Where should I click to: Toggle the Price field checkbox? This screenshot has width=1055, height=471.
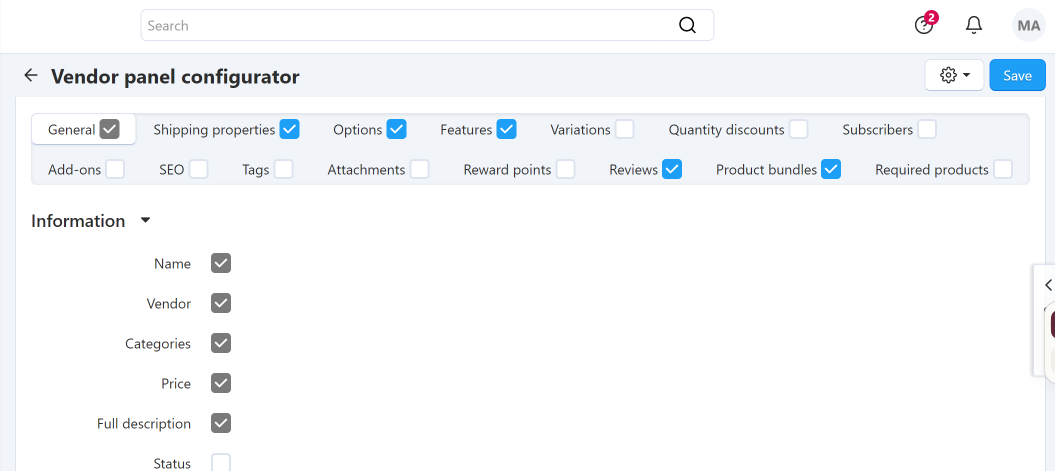point(221,384)
